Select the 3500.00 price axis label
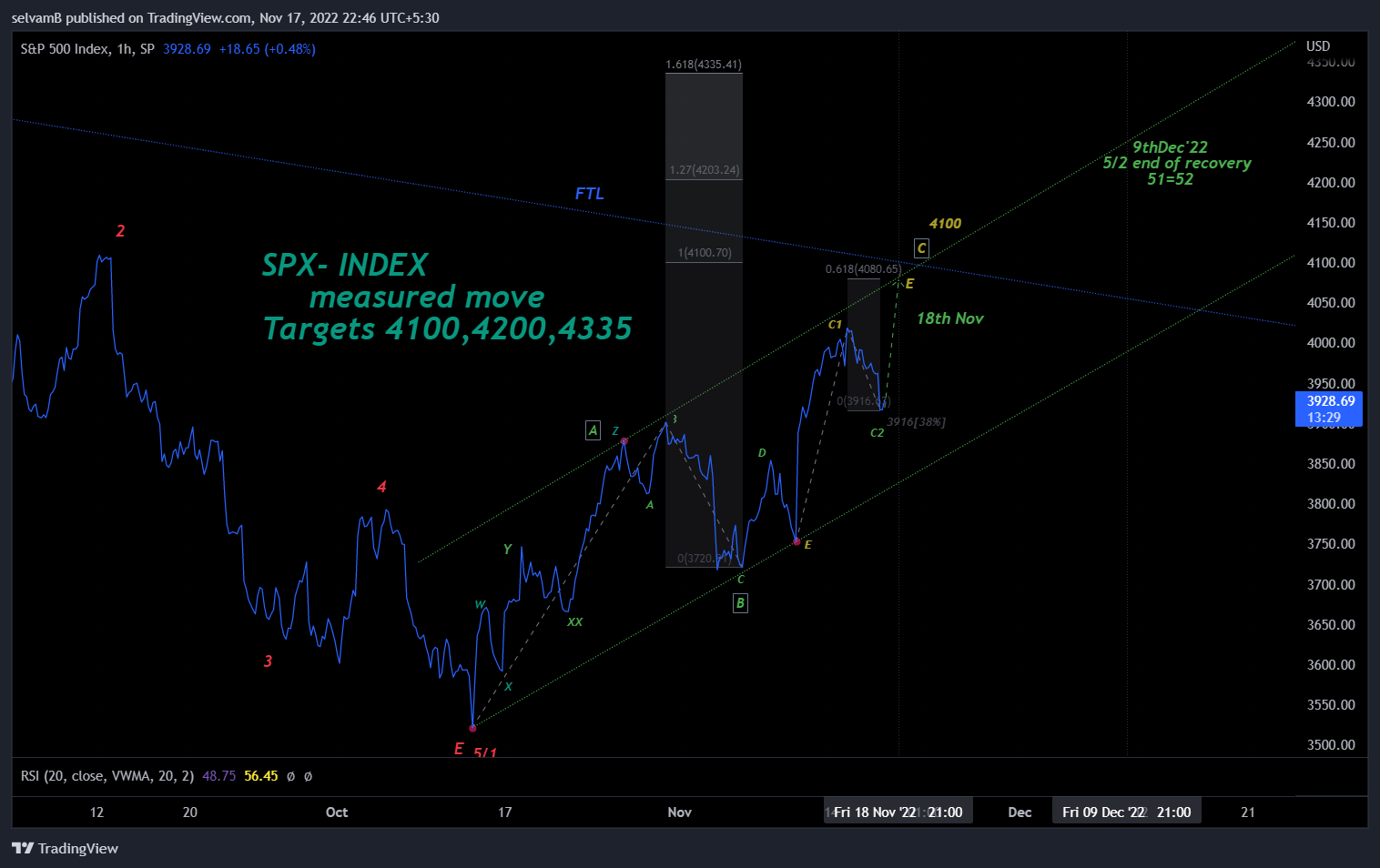 [1331, 745]
